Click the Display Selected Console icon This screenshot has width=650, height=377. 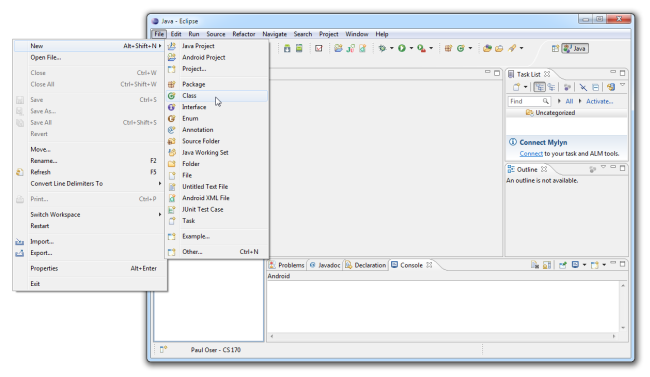575,264
